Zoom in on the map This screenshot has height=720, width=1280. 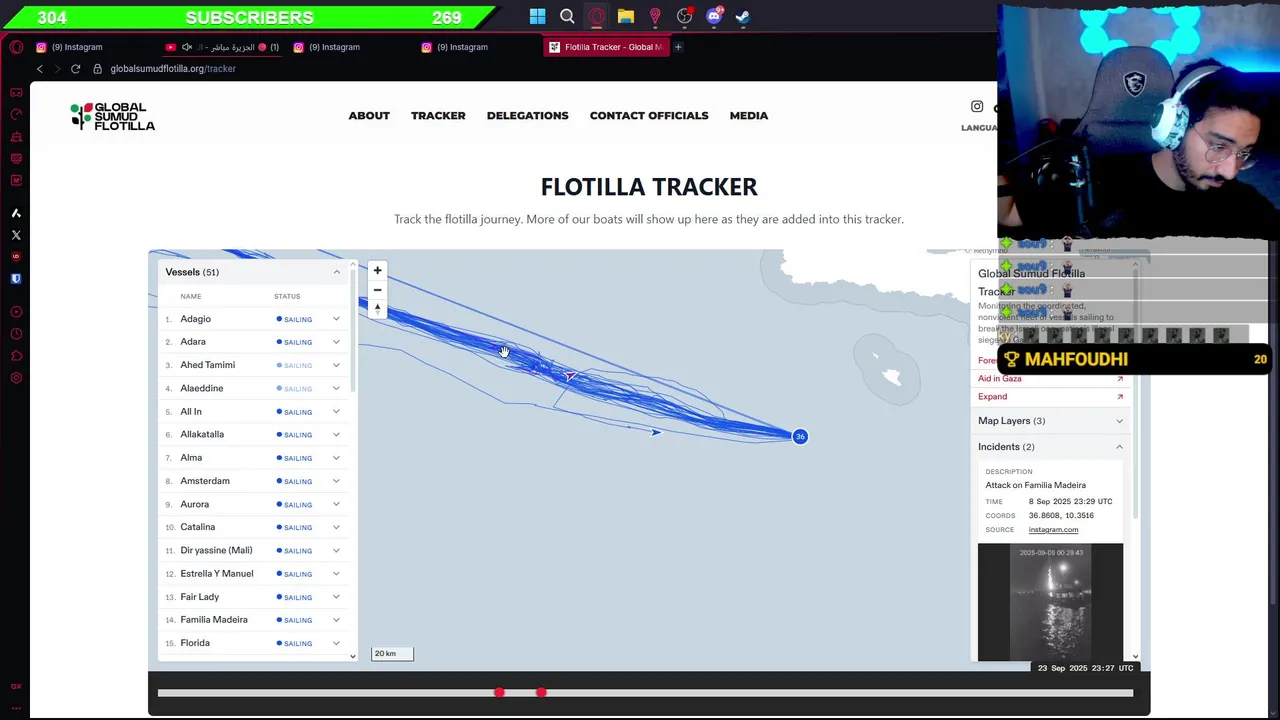pyautogui.click(x=377, y=270)
